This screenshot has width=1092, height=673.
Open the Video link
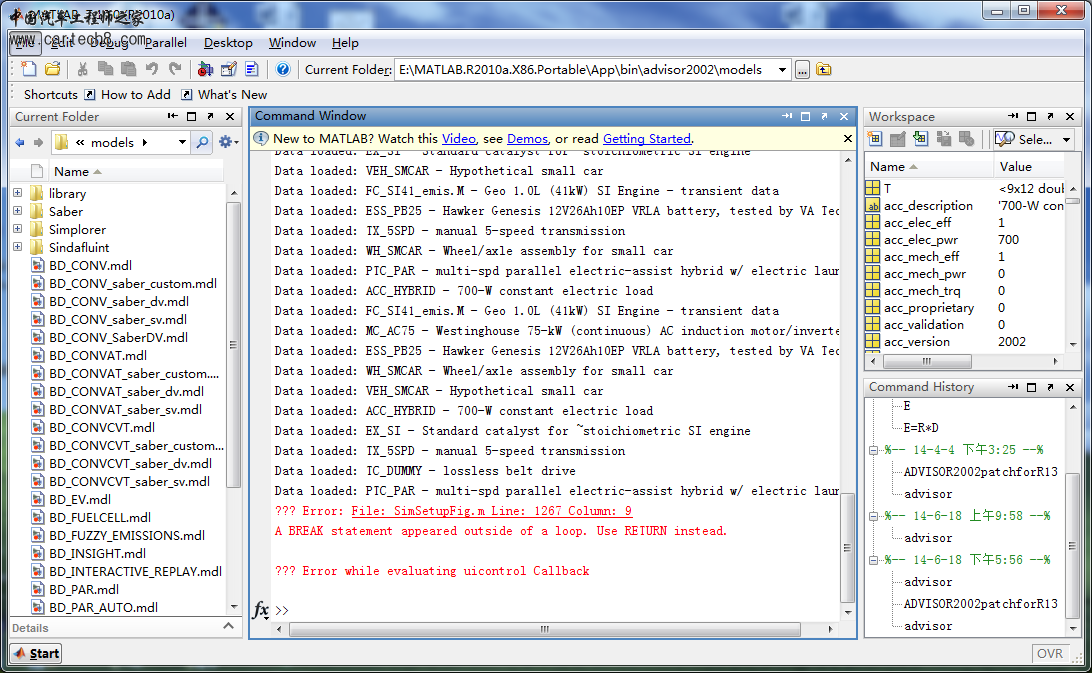tap(459, 139)
